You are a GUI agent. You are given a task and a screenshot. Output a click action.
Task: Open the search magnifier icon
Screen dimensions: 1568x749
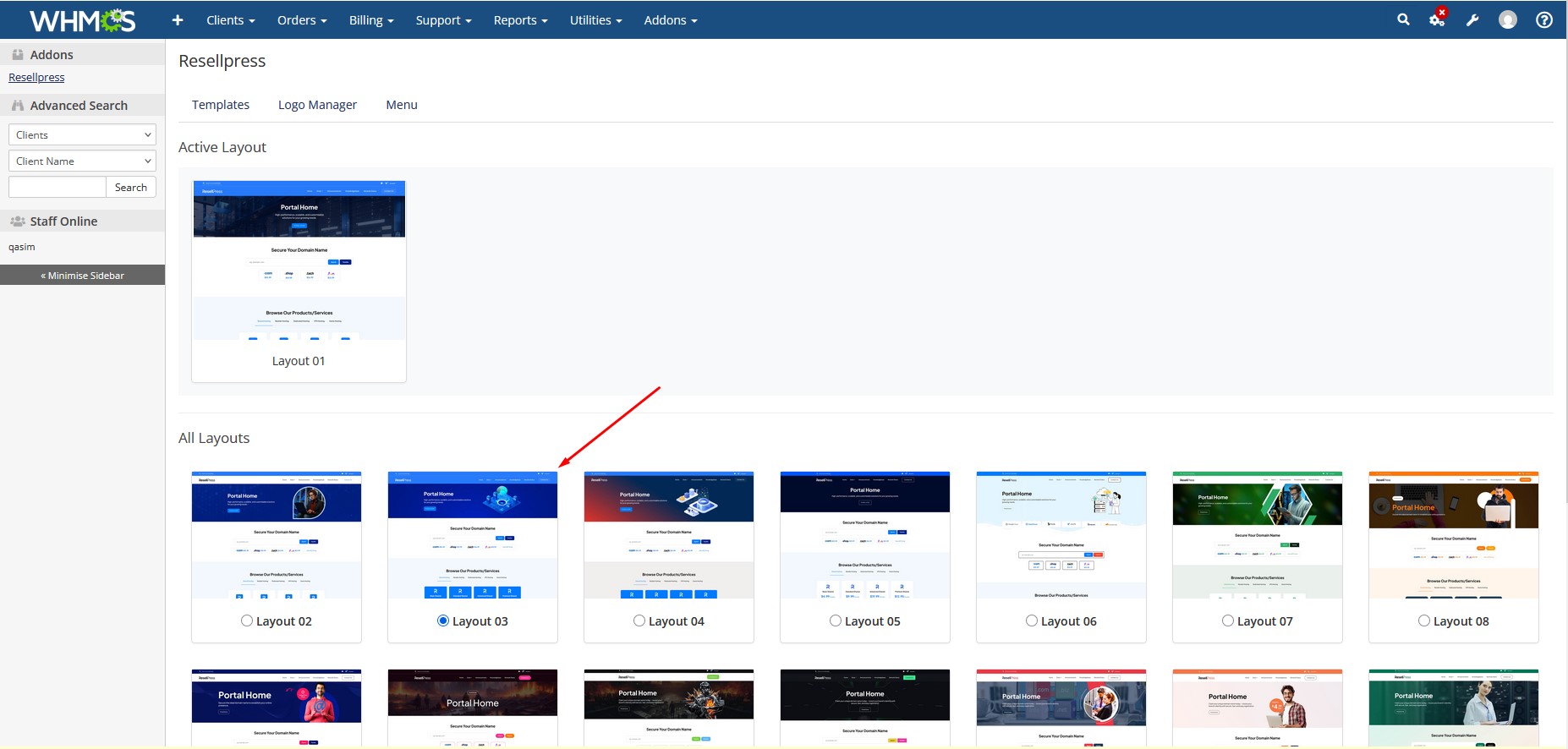pos(1403,19)
